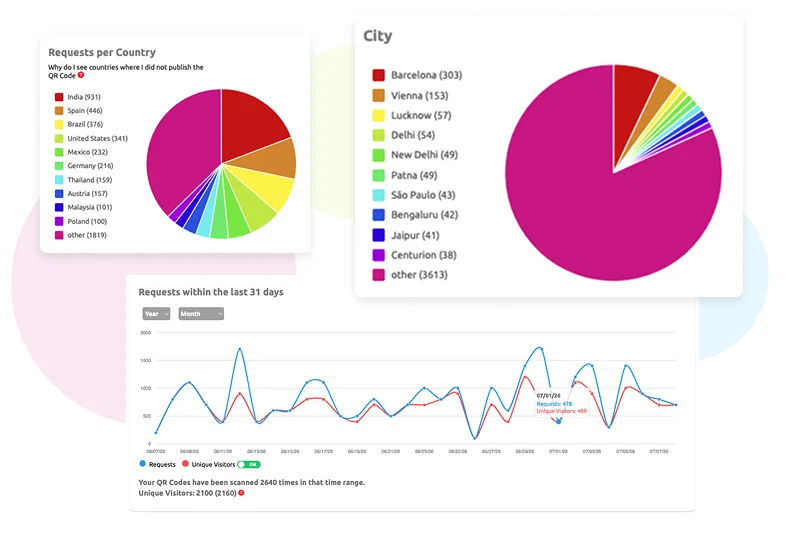The height and width of the screenshot is (533, 800).
Task: Click the other (3613) magenta legend swatch
Action: pos(379,275)
